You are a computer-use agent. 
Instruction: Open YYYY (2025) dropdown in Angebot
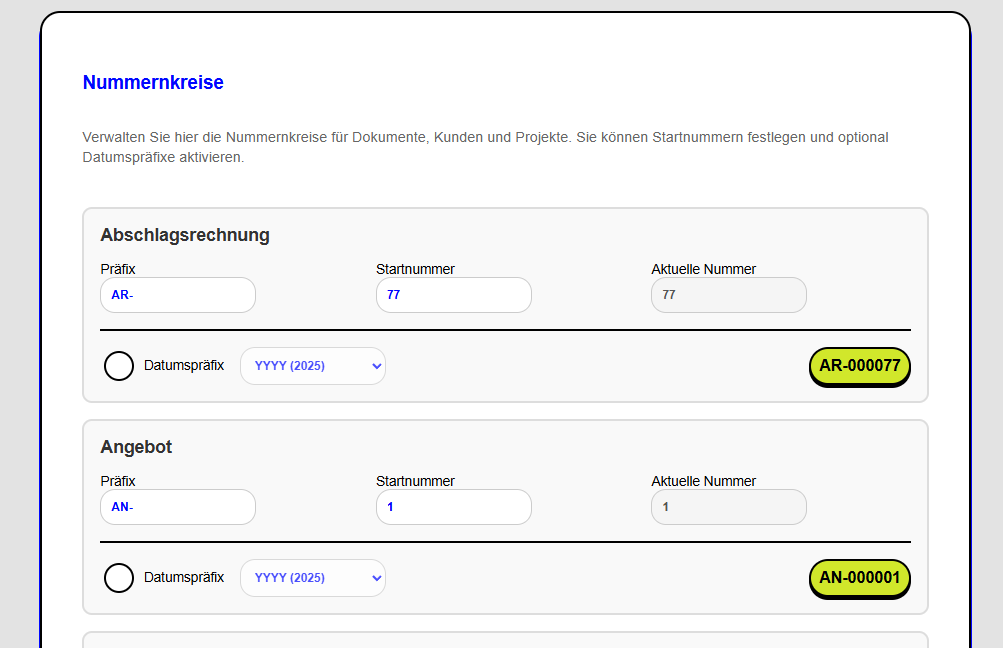tap(312, 578)
